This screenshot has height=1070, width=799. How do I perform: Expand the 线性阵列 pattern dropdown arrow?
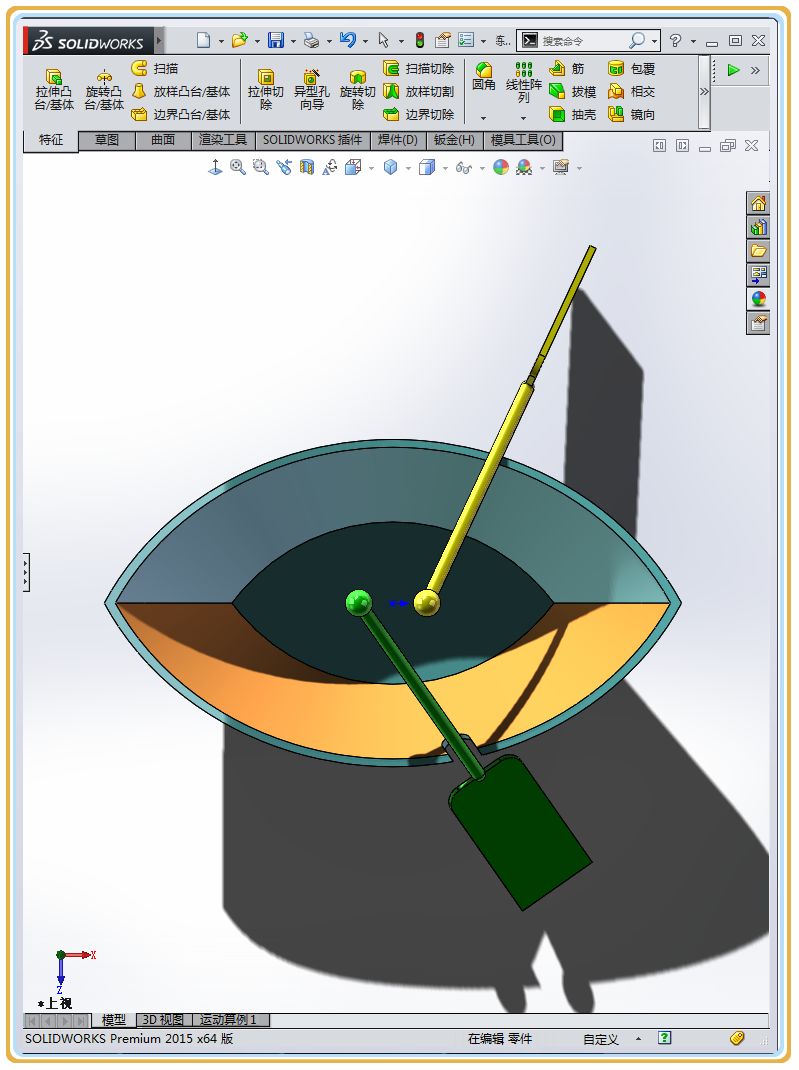[523, 119]
